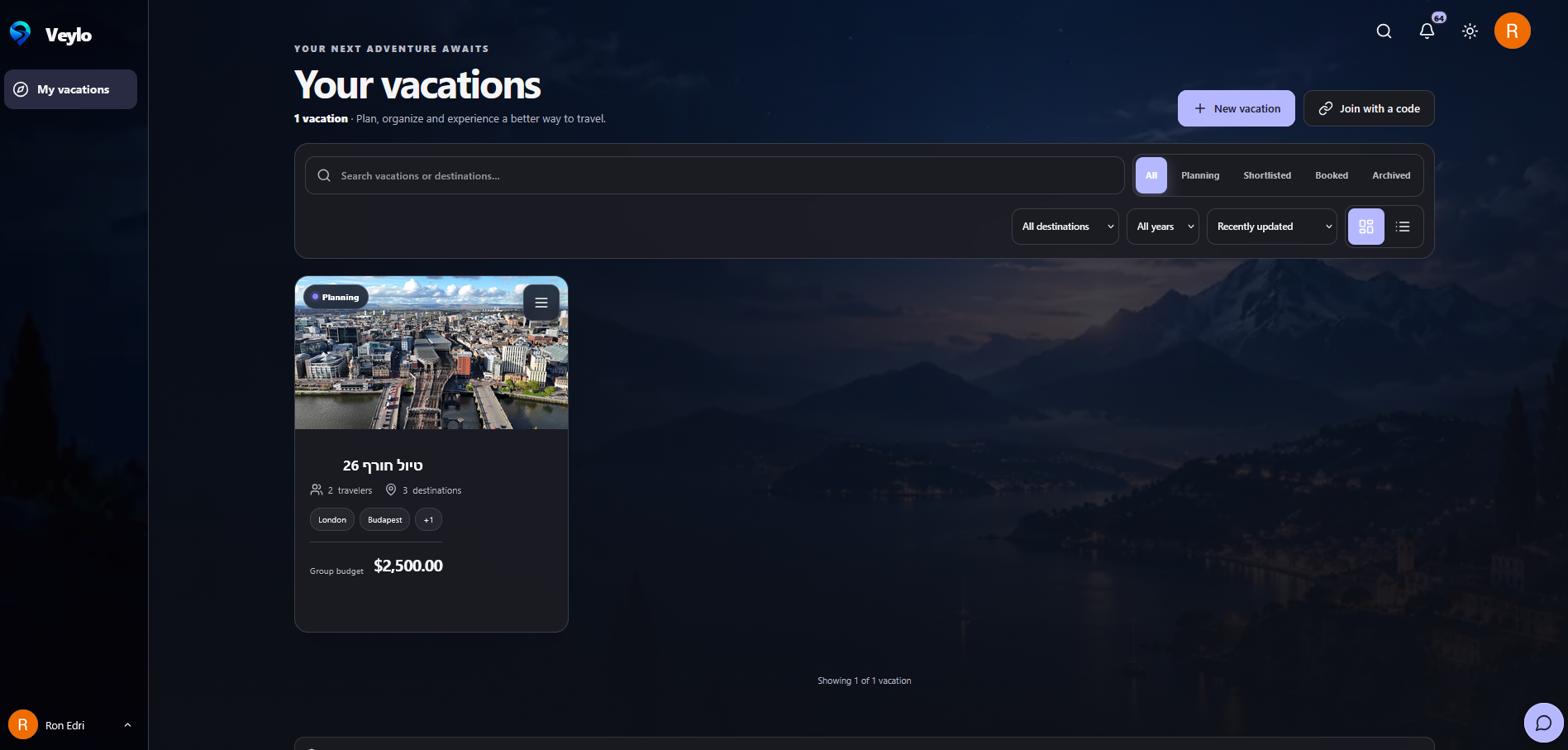This screenshot has height=750, width=1568.
Task: Open notifications bell with badge
Action: pyautogui.click(x=1427, y=31)
